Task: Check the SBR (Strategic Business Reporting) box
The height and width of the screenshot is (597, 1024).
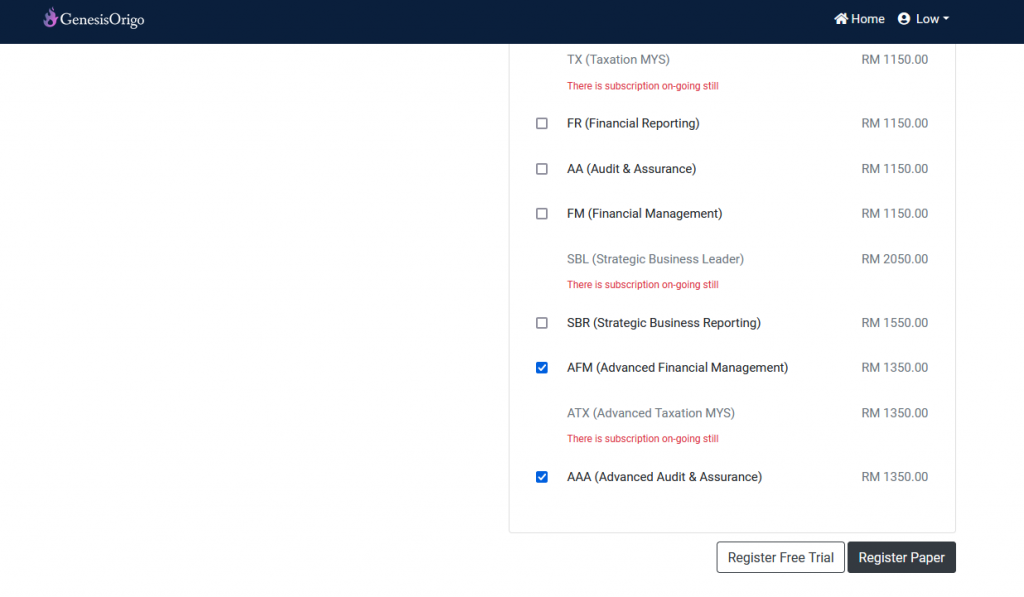Action: click(541, 323)
